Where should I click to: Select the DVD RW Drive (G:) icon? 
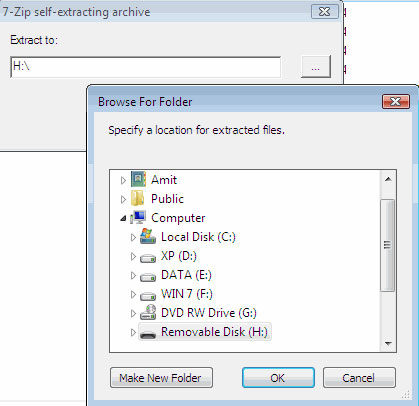(x=148, y=312)
